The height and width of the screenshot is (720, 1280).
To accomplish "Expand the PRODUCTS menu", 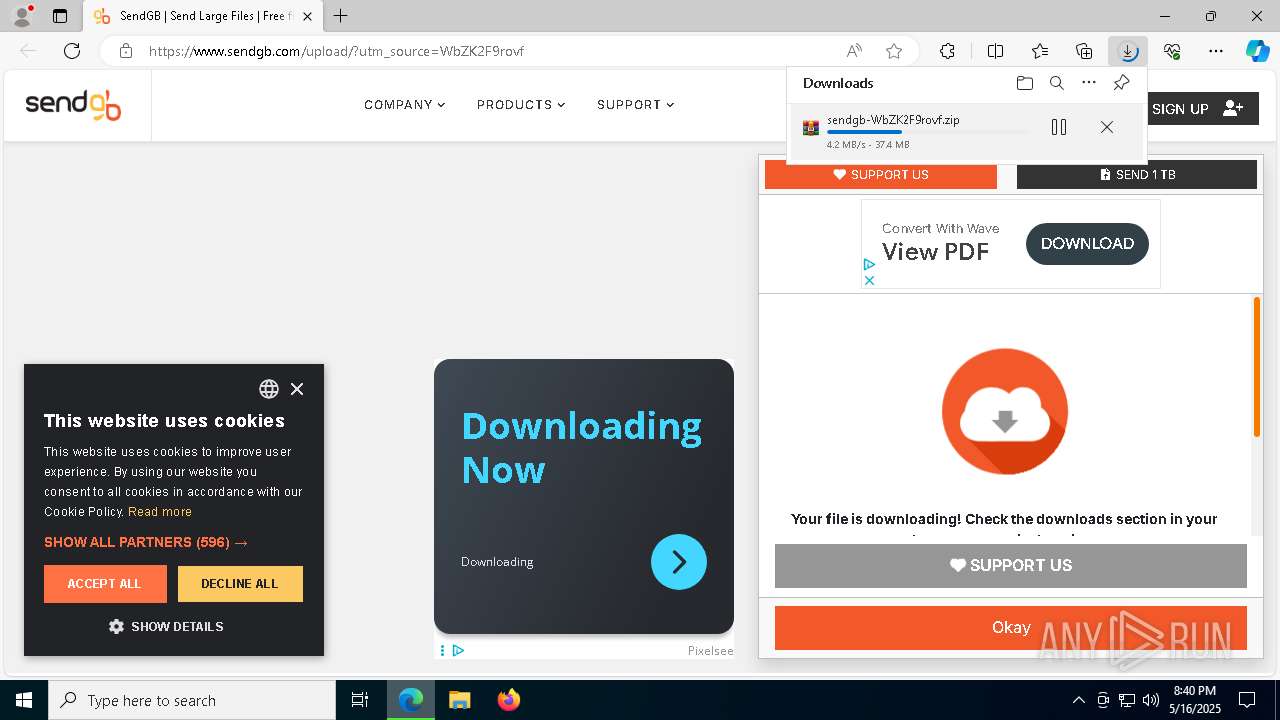I will coord(521,105).
